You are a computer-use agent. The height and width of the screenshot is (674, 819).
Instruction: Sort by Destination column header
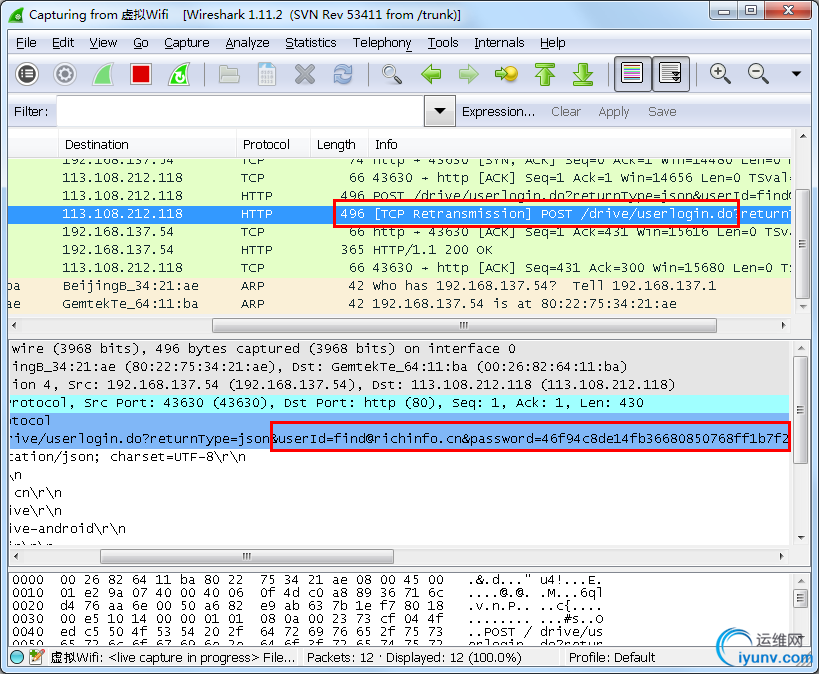coord(147,145)
